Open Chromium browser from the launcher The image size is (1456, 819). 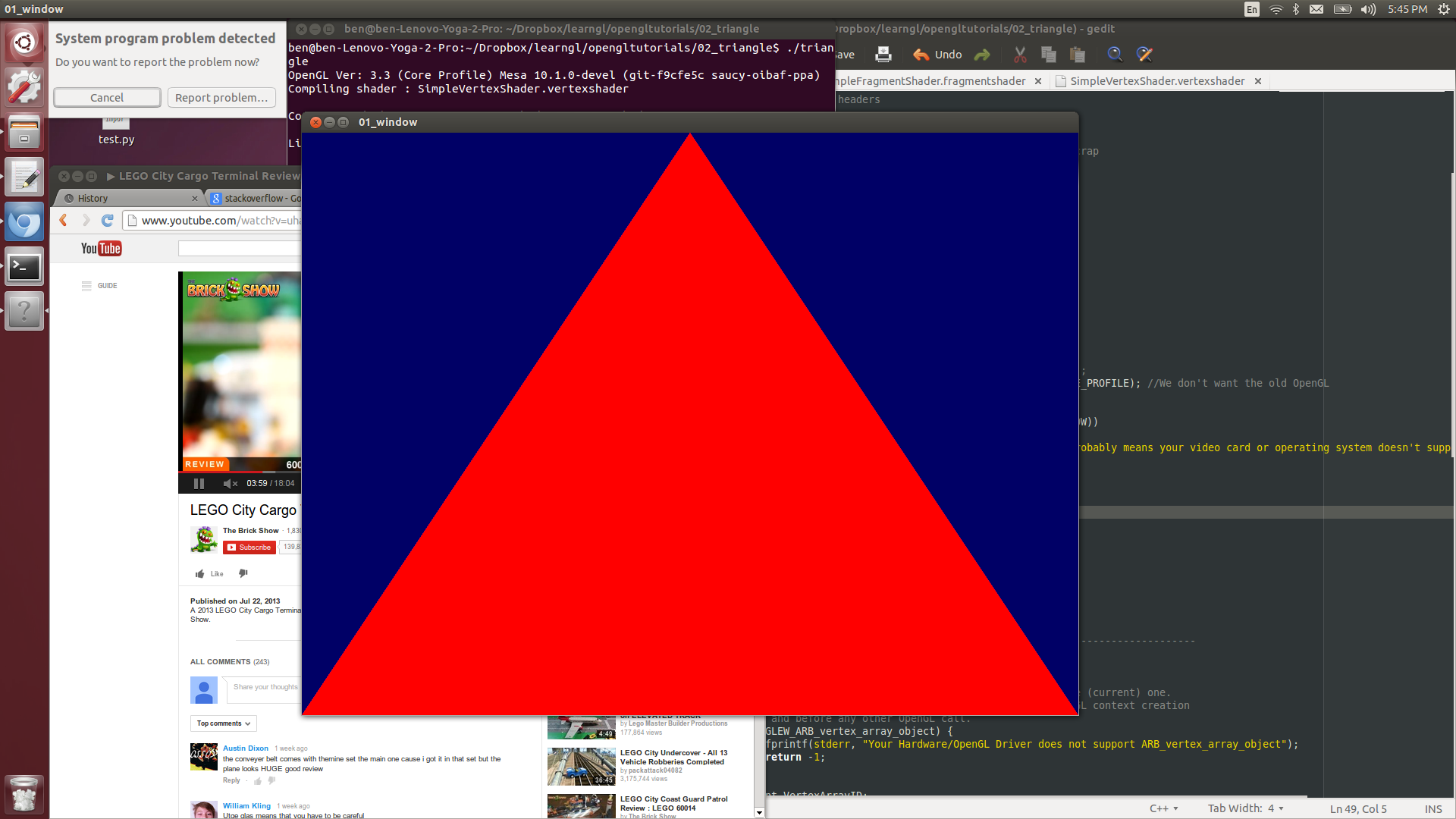pos(24,222)
